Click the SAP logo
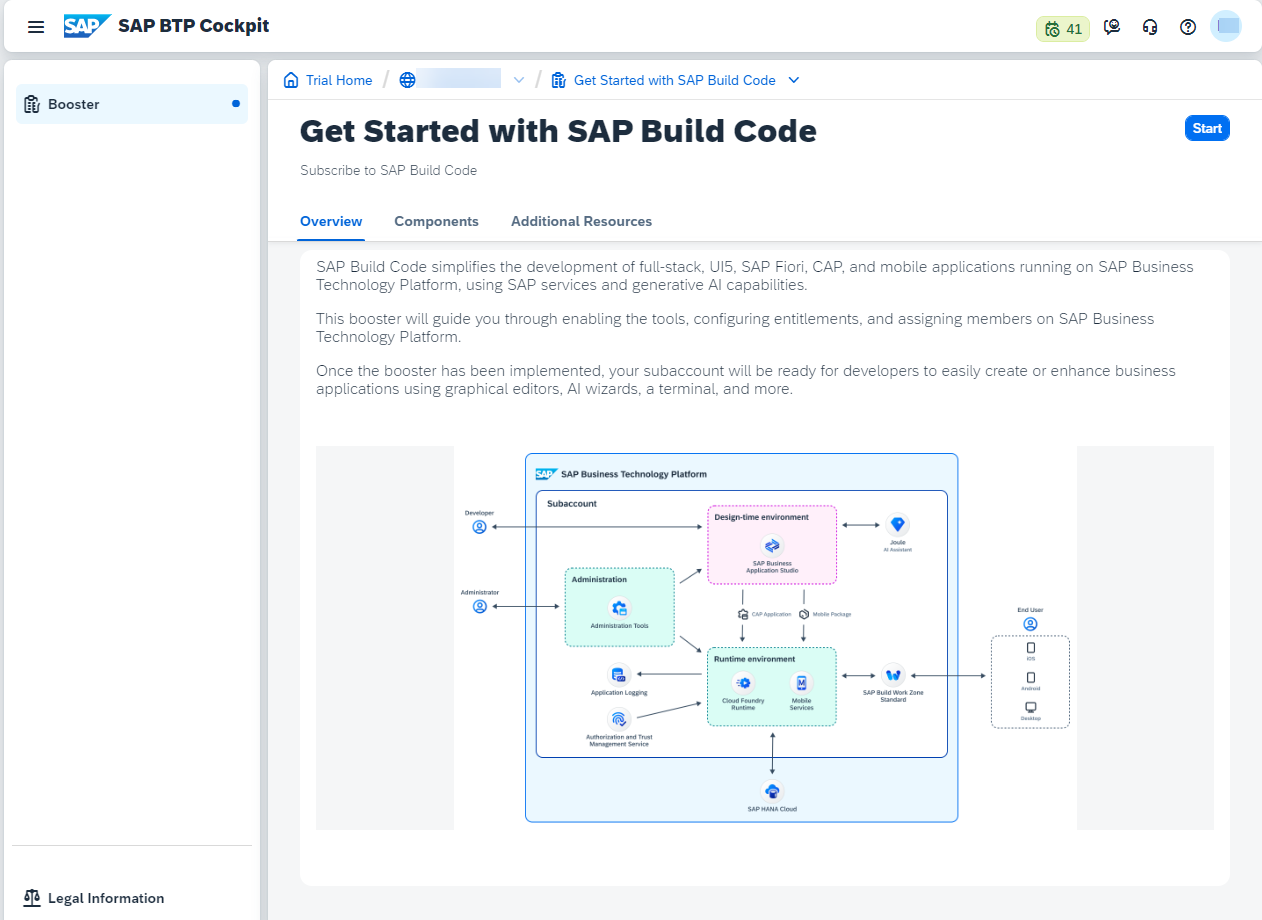Viewport: 1262px width, 920px height. click(x=87, y=26)
